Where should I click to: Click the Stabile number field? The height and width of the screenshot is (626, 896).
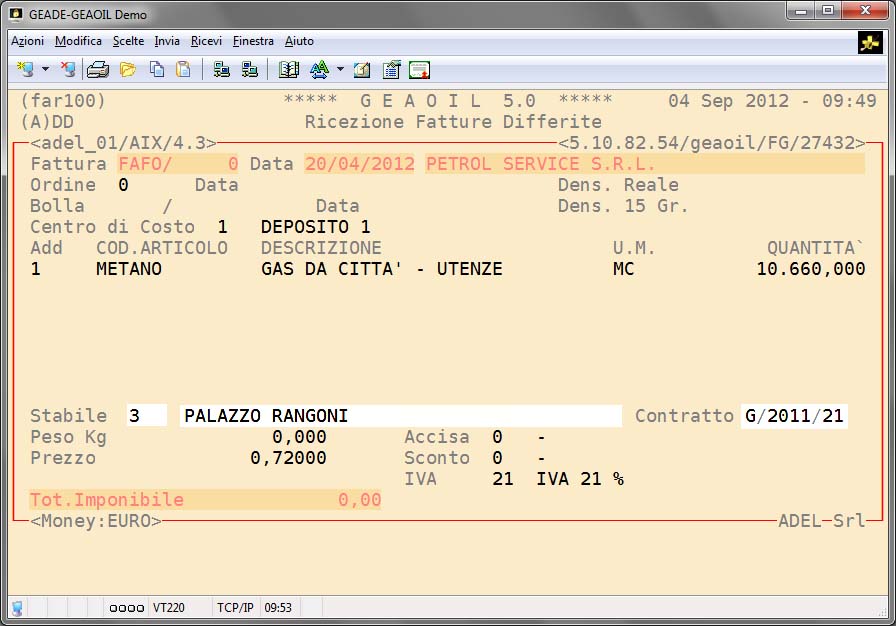(x=146, y=416)
